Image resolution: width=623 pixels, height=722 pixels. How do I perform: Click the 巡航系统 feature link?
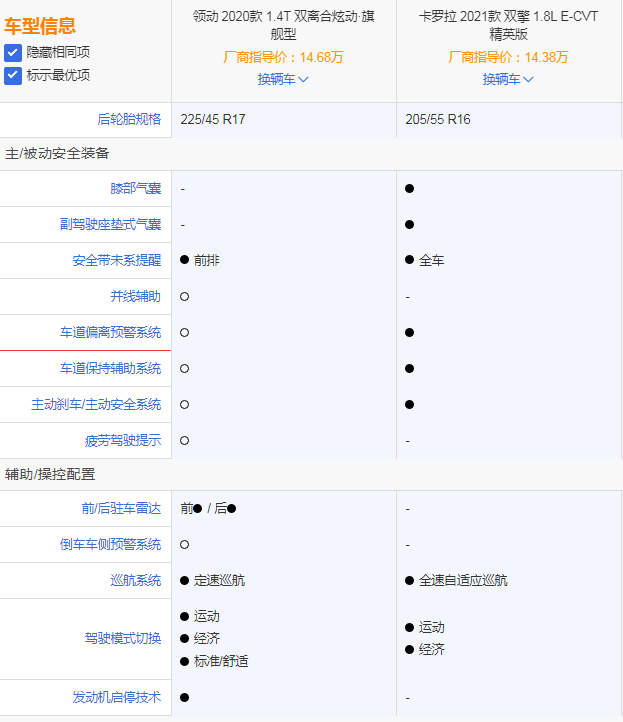(135, 580)
